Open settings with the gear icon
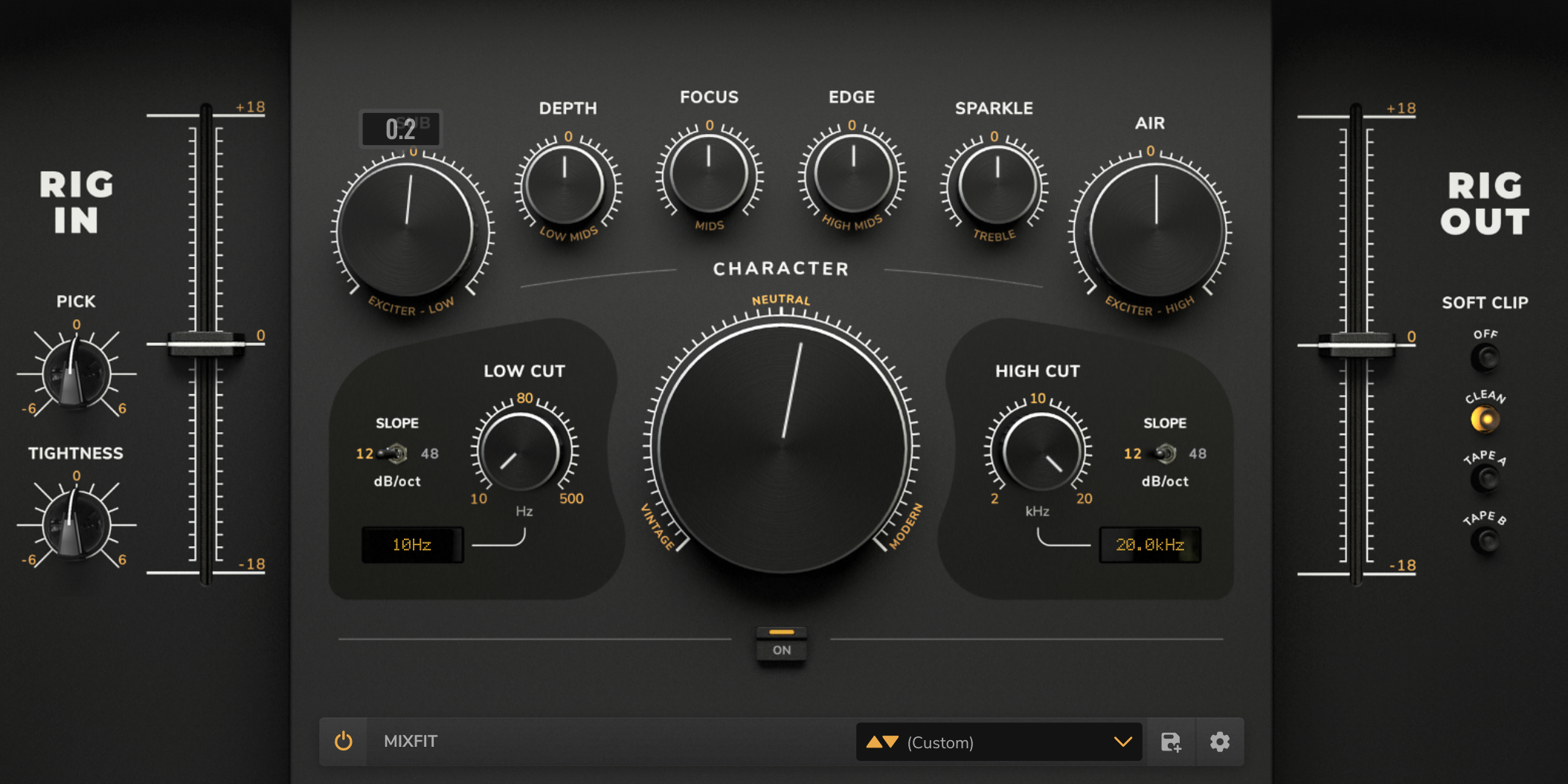 1219,742
